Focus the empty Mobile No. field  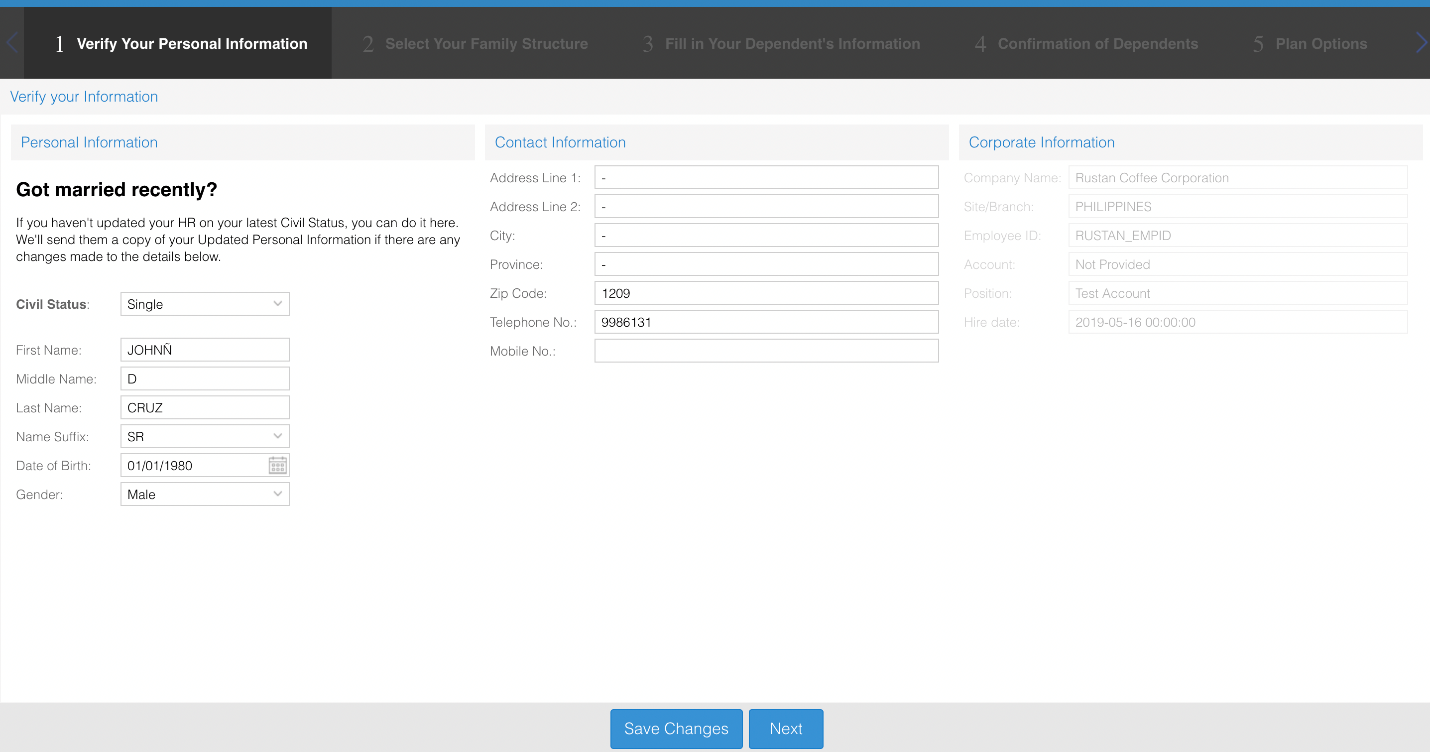[766, 351]
